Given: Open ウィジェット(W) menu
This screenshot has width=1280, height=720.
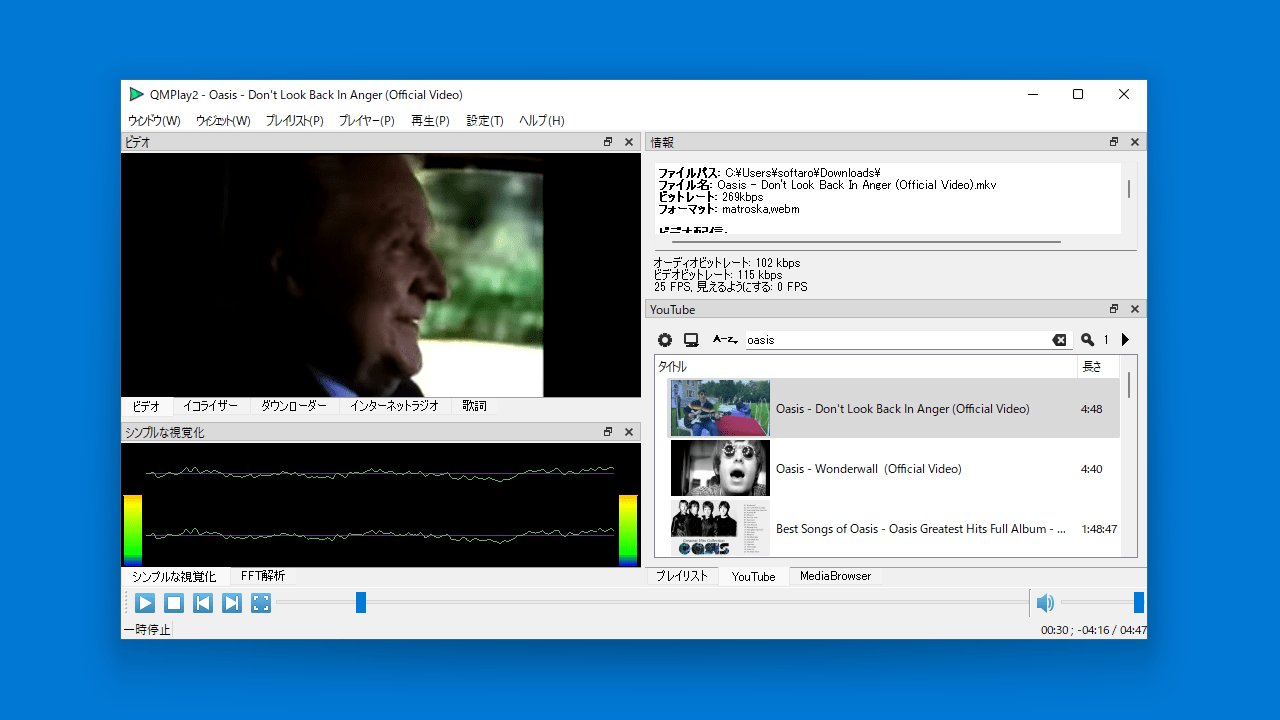Looking at the screenshot, I should click(223, 120).
